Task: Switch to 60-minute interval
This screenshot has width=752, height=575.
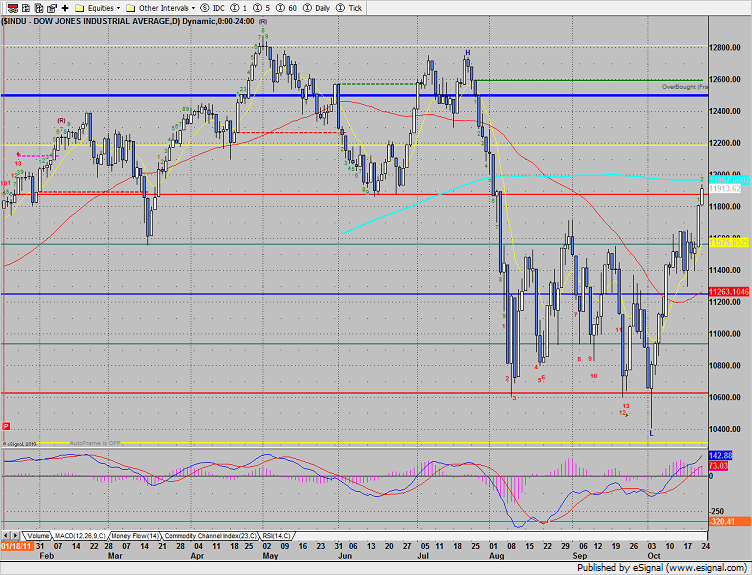Action: click(x=287, y=8)
